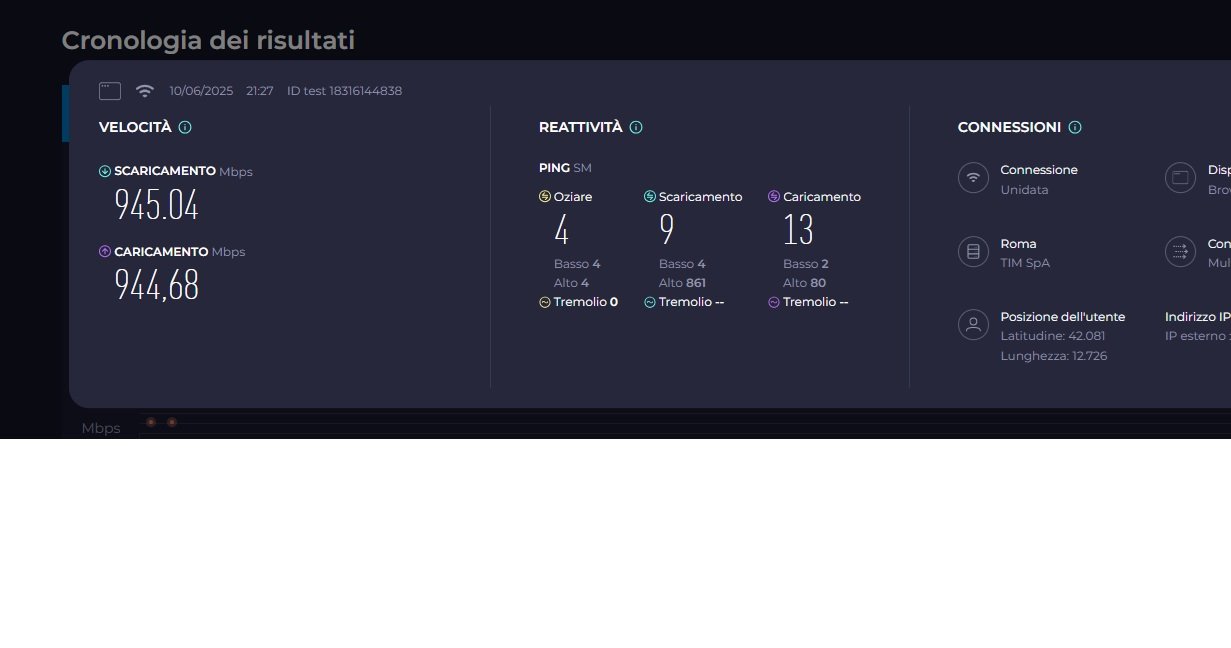The width and height of the screenshot is (1231, 648).
Task: Click the info icon next to CONNESSIONI
Action: point(1075,127)
